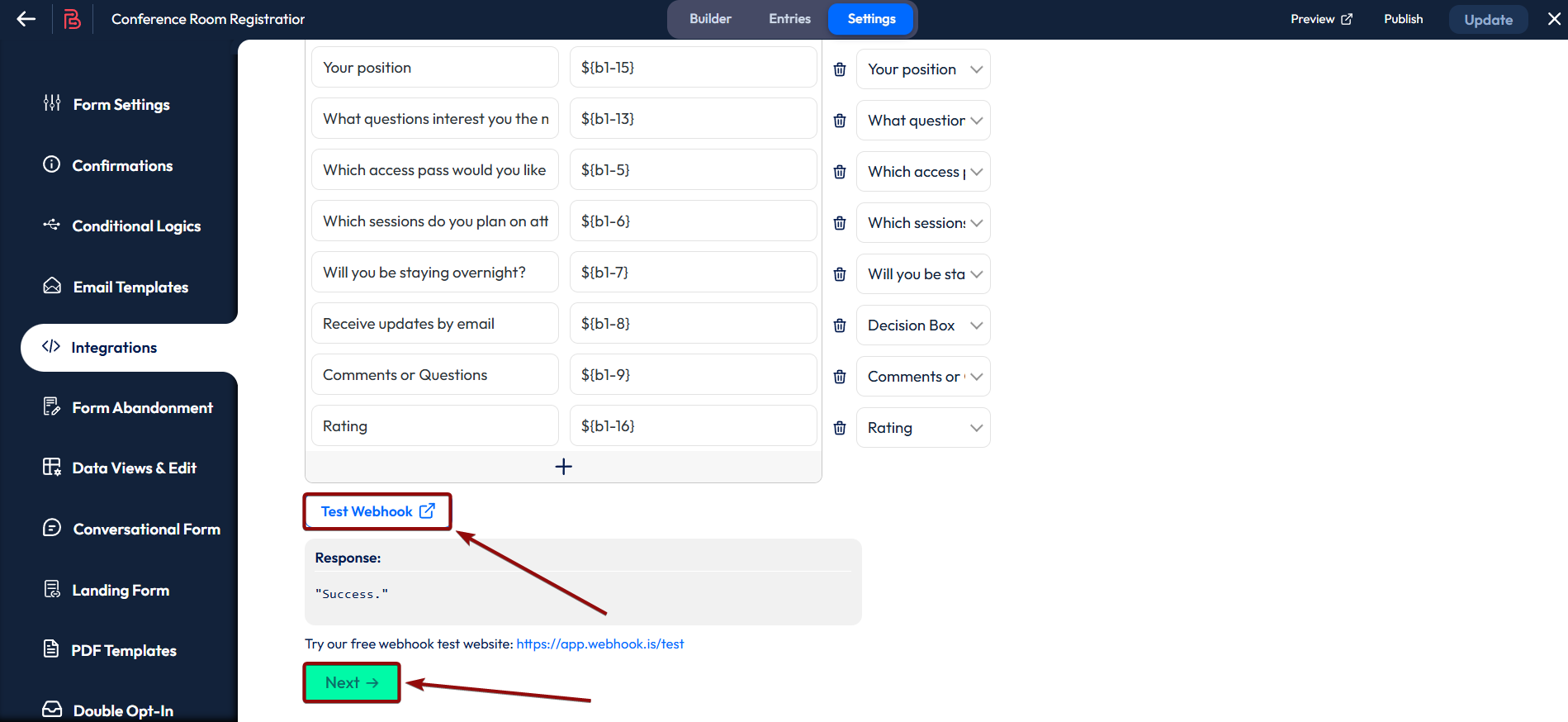1568x722 pixels.
Task: Expand the 'Which session' field dropdown
Action: click(923, 223)
